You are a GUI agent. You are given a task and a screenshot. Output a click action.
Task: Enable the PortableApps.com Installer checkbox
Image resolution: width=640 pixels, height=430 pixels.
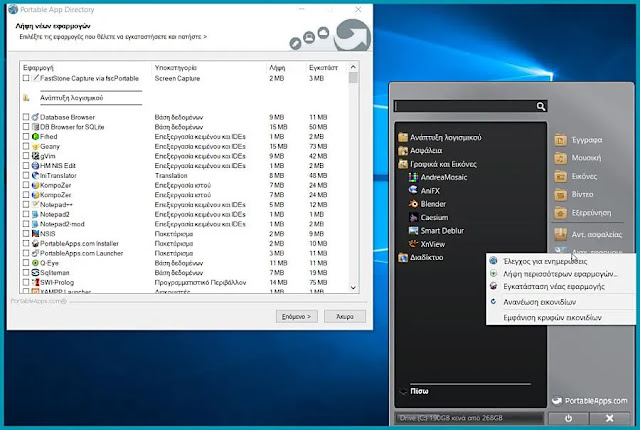26,244
